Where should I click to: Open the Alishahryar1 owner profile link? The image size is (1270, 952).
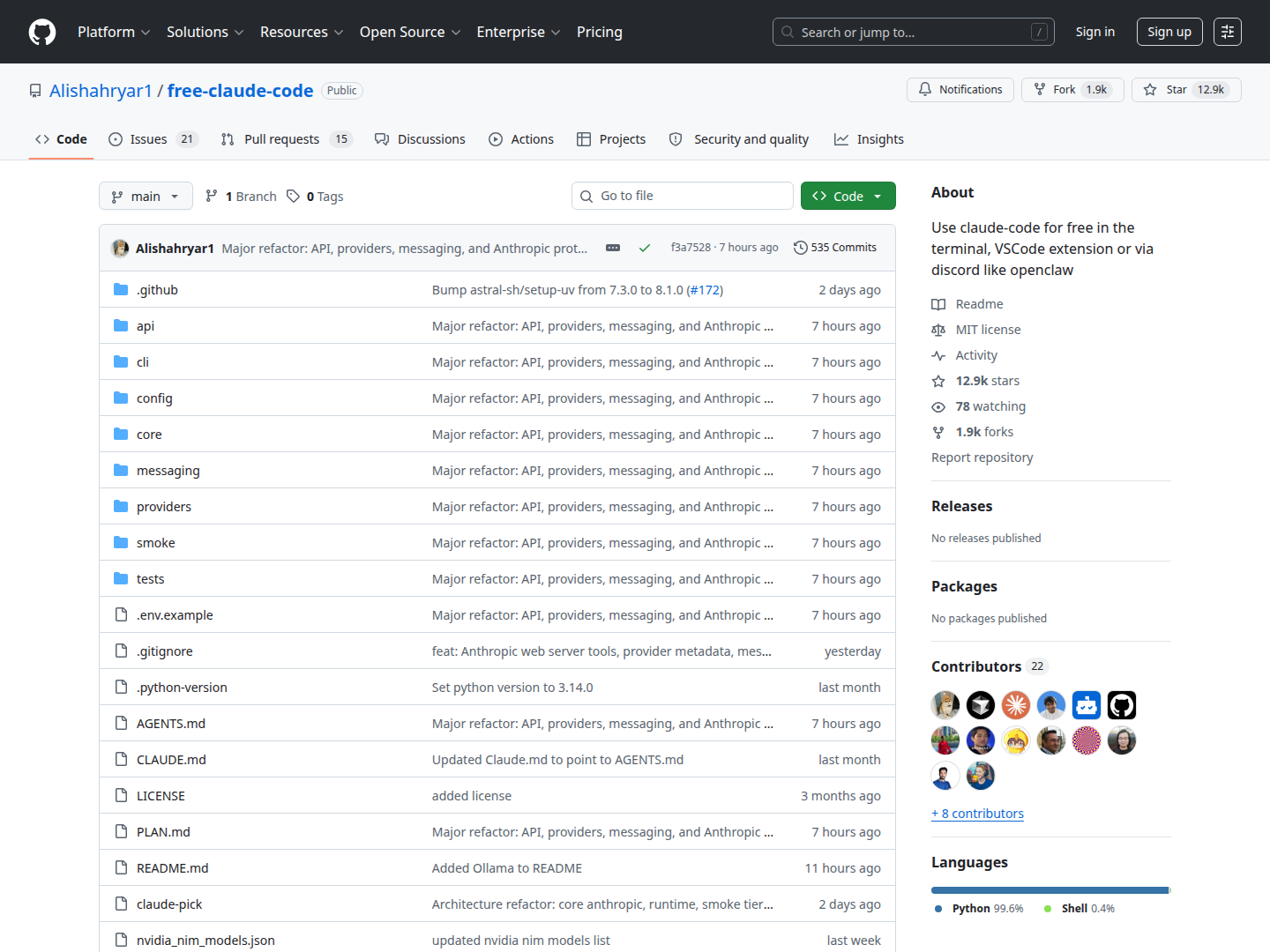101,91
